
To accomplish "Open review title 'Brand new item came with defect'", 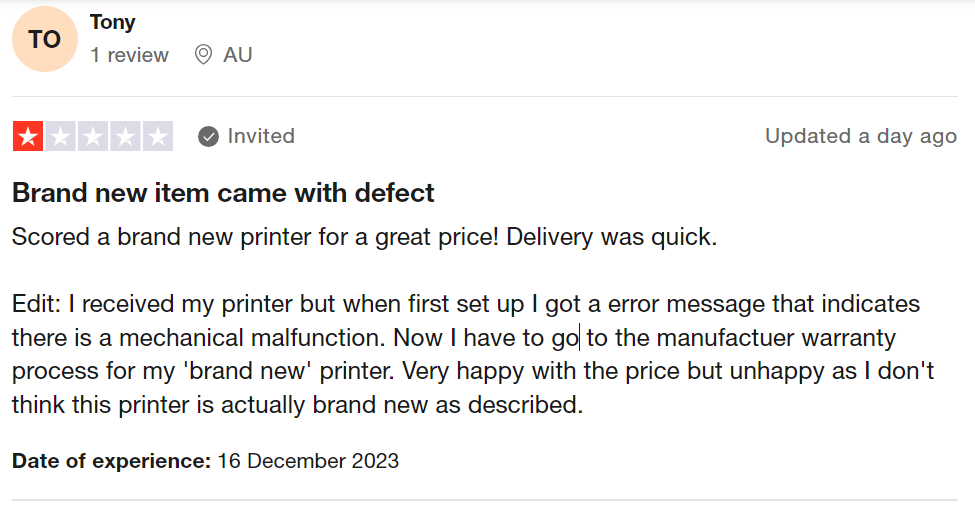I will (223, 192).
